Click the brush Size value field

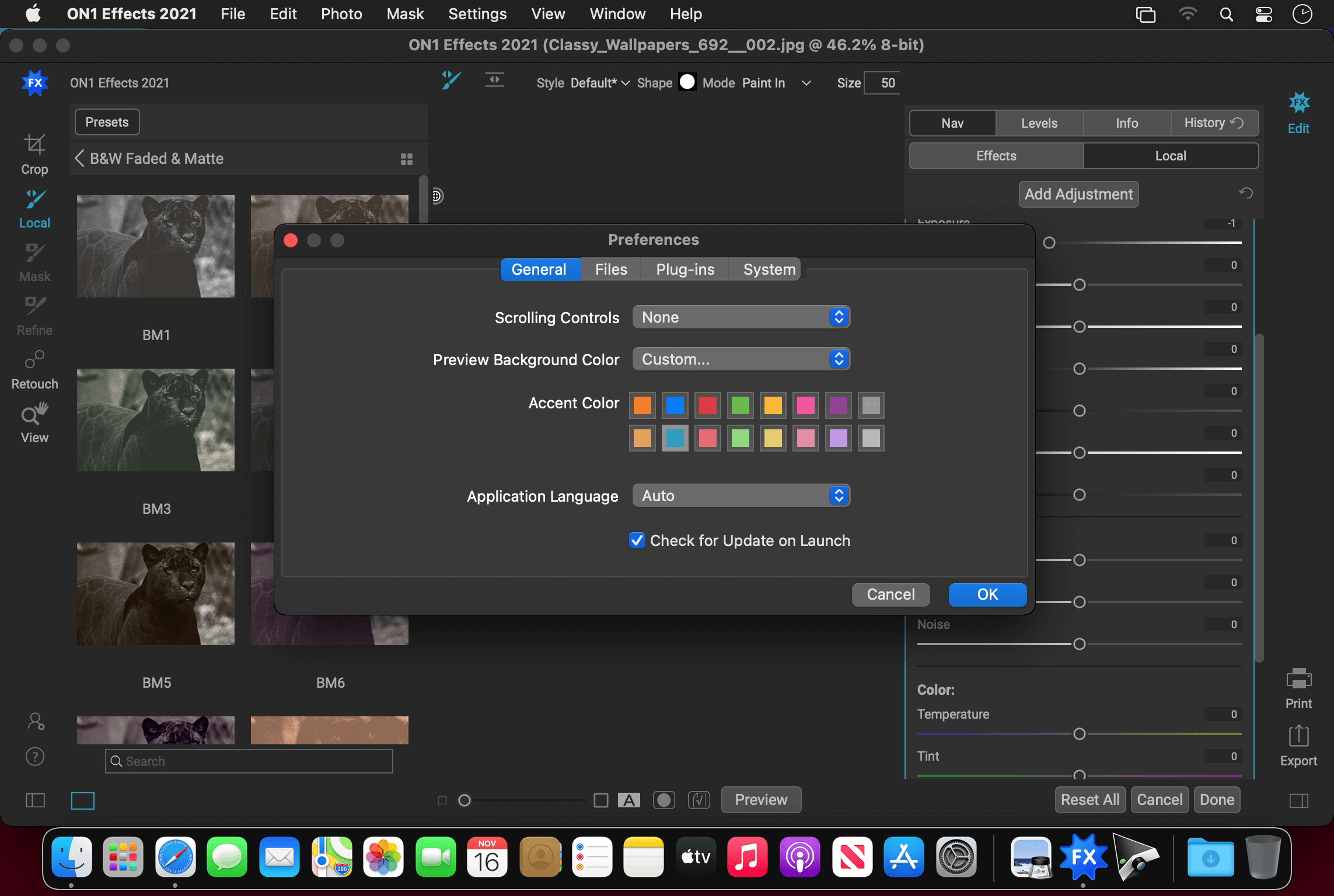(x=882, y=83)
